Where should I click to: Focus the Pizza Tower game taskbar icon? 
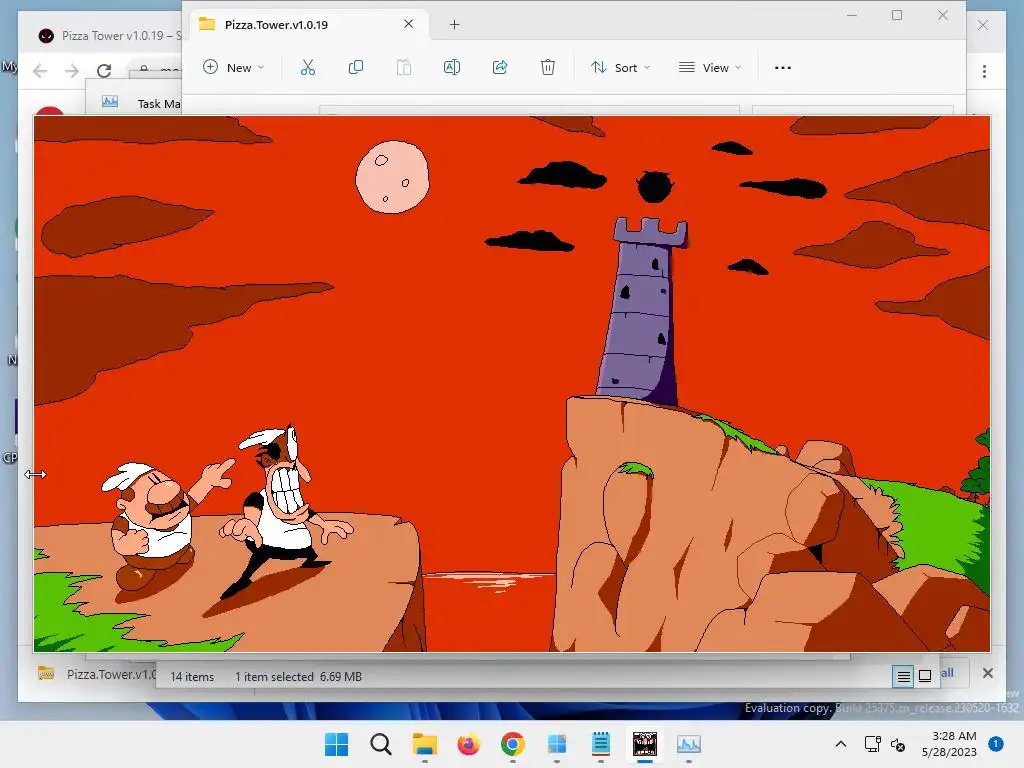coord(645,744)
